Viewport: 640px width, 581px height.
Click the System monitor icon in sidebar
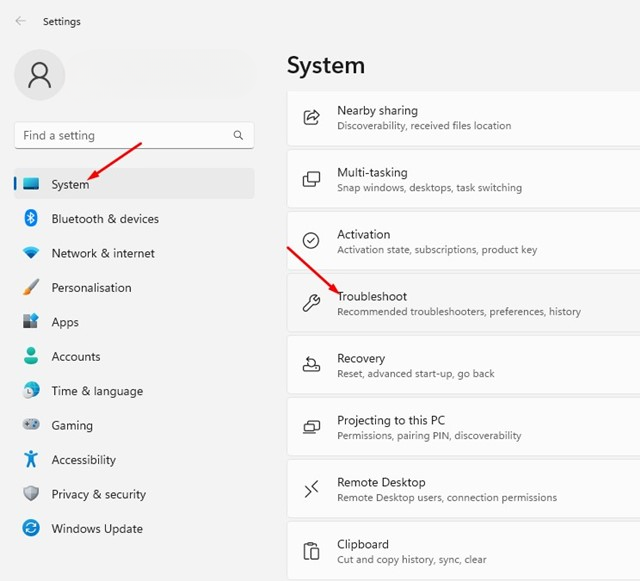tap(31, 184)
